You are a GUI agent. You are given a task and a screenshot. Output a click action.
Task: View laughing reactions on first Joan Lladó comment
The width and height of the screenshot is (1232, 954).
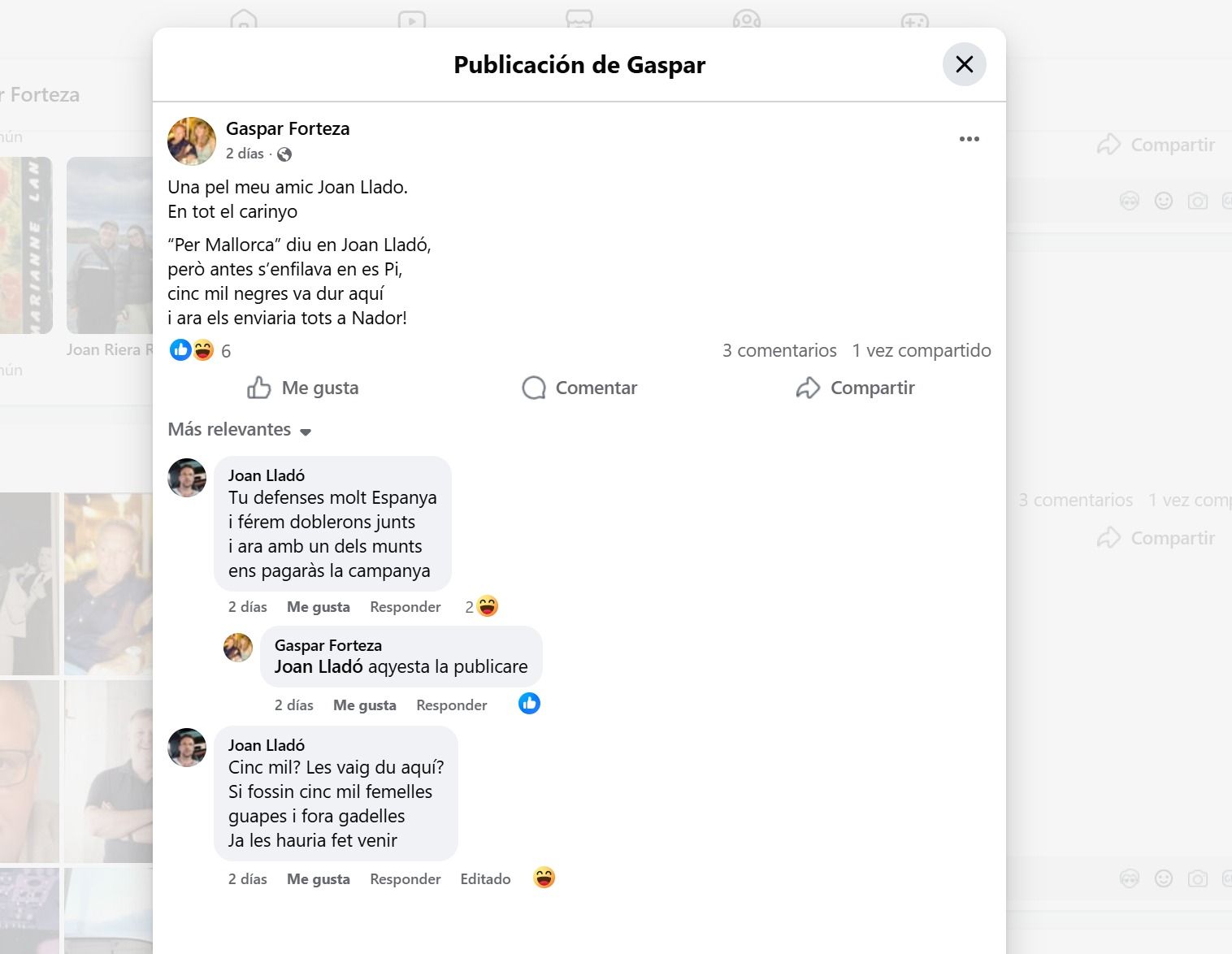click(482, 606)
